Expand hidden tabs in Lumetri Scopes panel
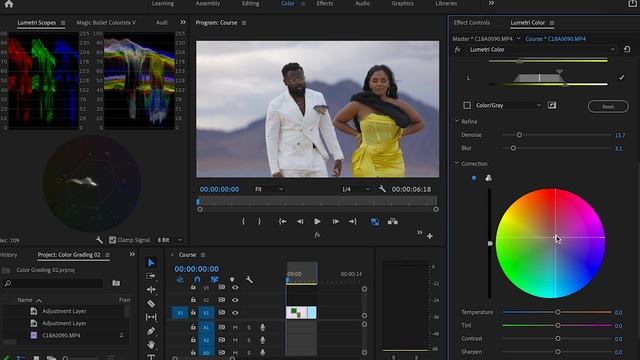This screenshot has width=640, height=360. point(183,22)
